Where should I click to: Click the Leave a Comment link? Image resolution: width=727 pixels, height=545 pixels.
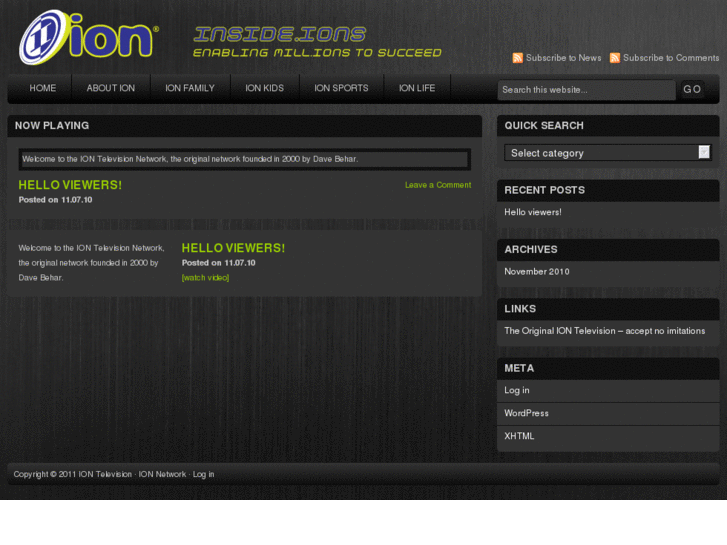[x=438, y=185]
